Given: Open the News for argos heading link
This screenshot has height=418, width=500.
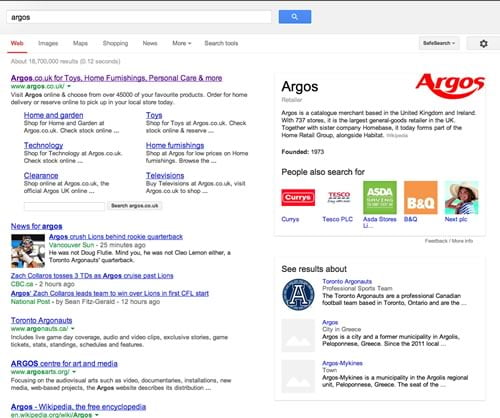Looking at the screenshot, I should point(37,226).
